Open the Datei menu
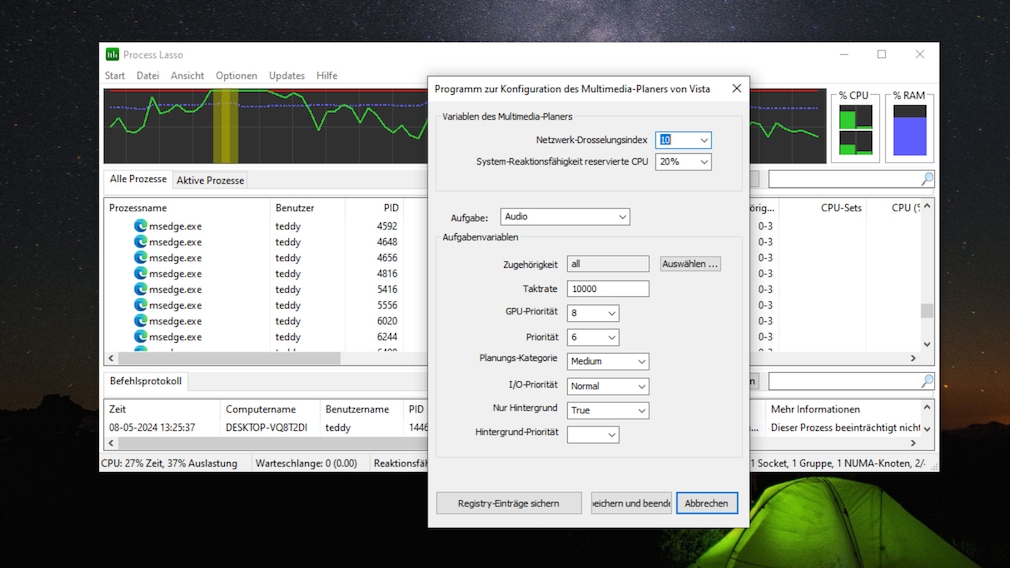 (148, 75)
